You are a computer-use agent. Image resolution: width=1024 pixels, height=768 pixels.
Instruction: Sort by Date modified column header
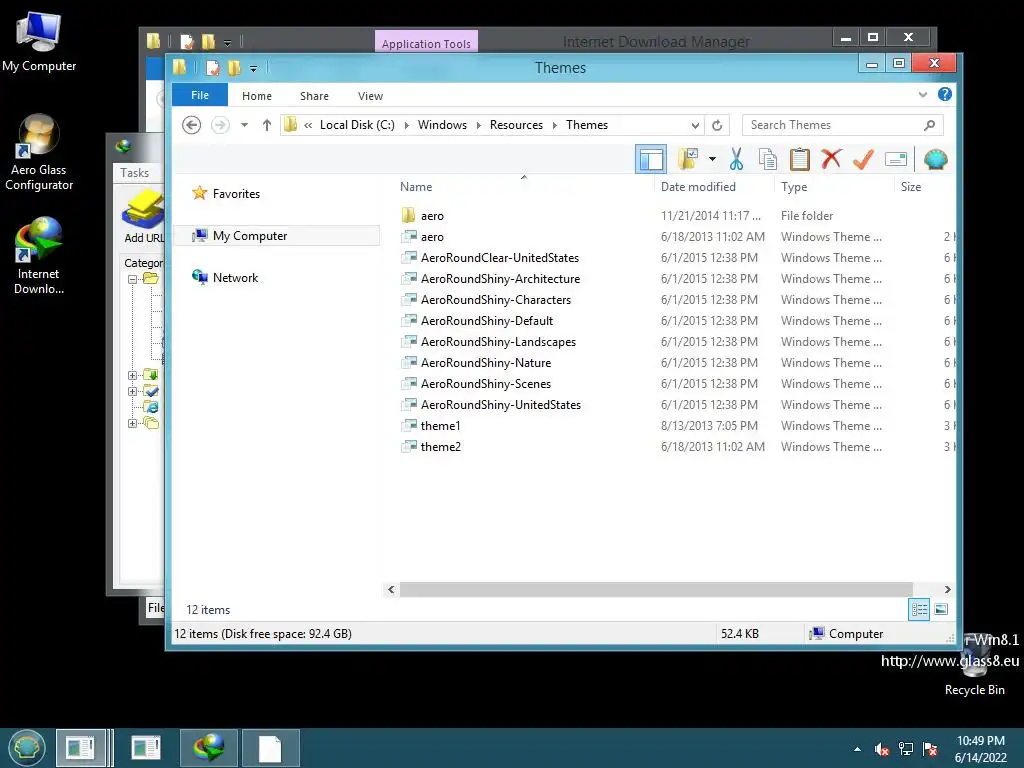[698, 187]
